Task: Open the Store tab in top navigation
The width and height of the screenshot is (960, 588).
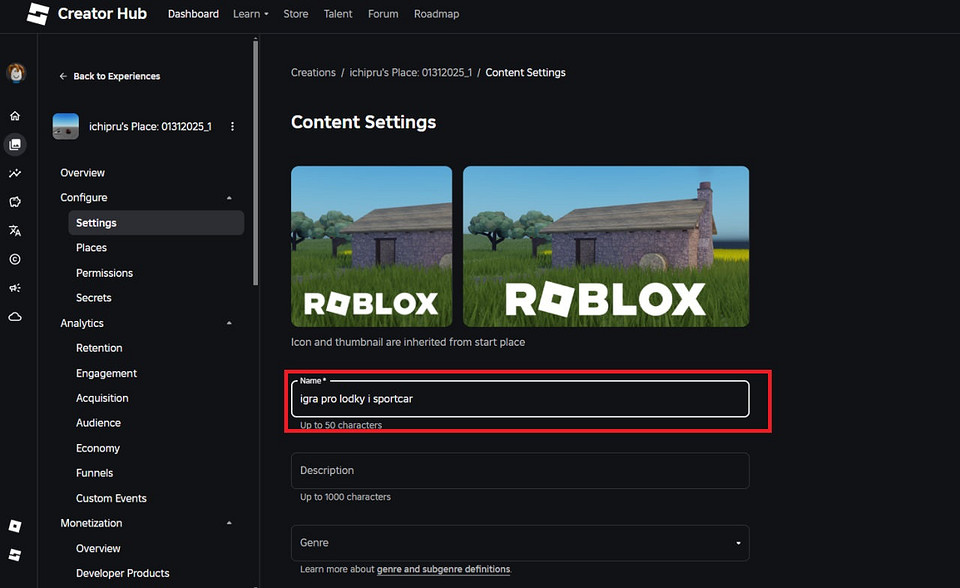Action: tap(295, 14)
